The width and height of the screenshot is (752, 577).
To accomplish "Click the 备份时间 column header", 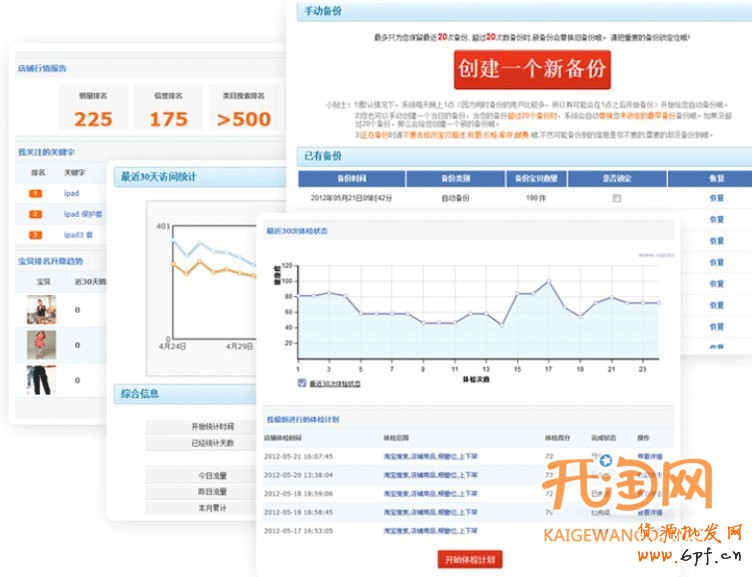I will [352, 179].
